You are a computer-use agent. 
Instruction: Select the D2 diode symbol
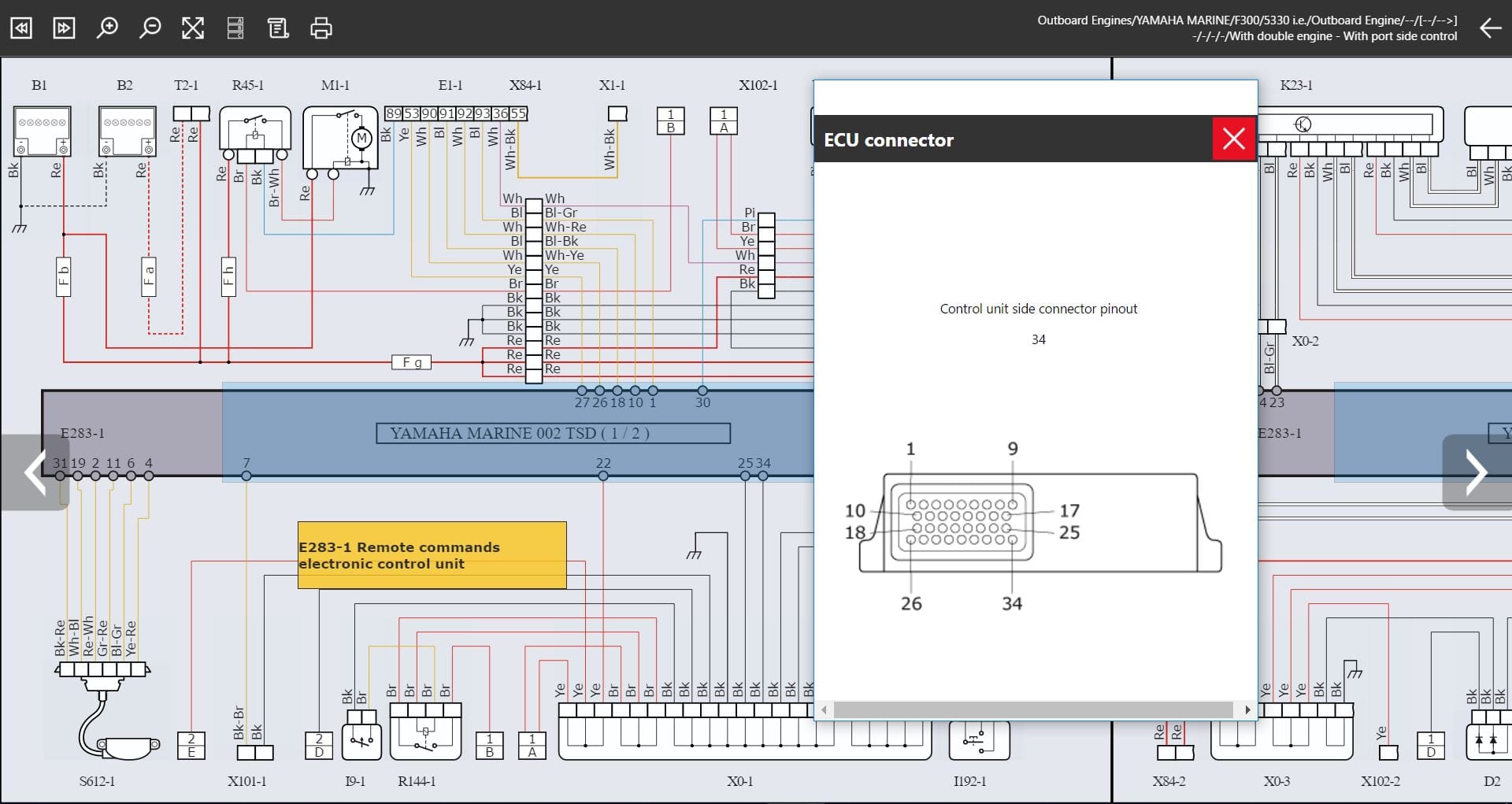coord(1488,736)
